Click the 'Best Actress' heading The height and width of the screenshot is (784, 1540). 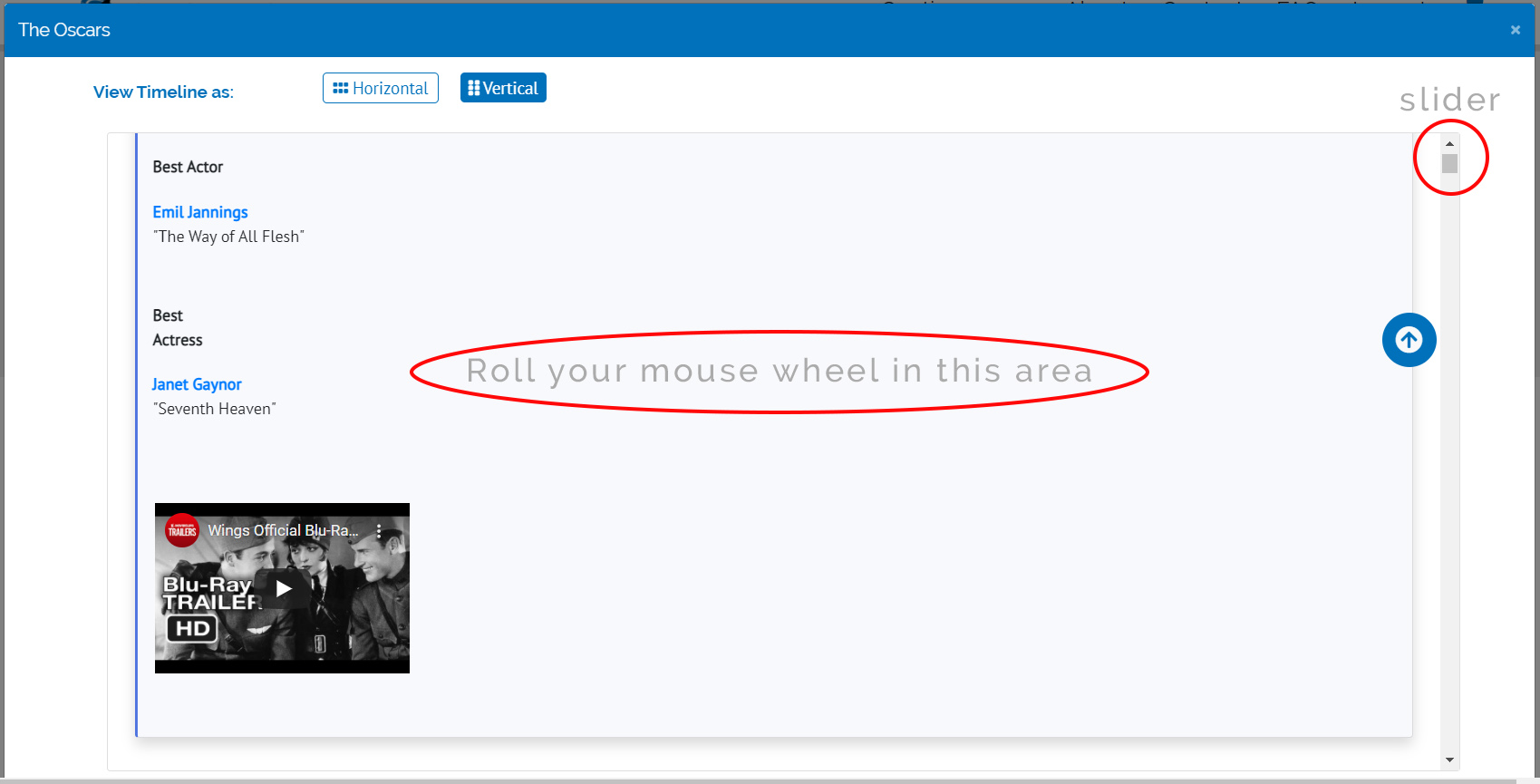pyautogui.click(x=177, y=328)
